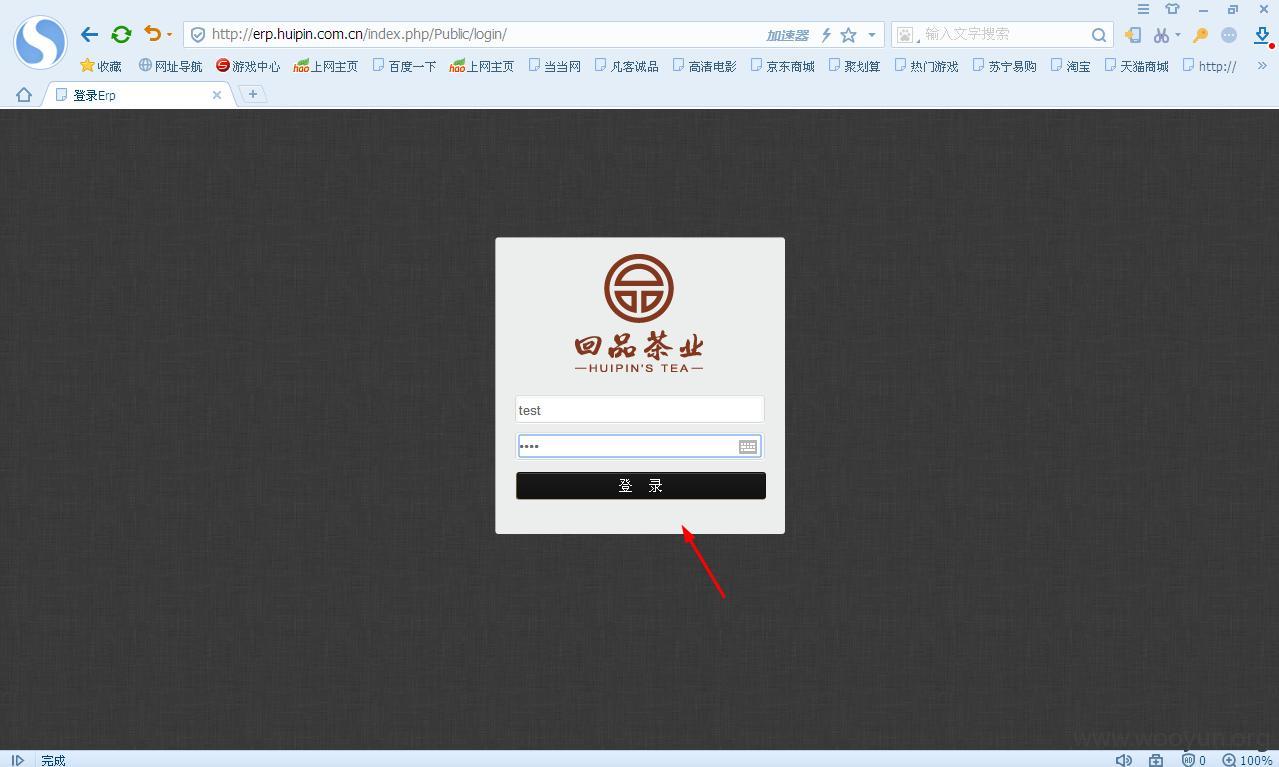Screen dimensions: 1279x767
Task: Open 百度一下 bookmark
Action: 404,66
